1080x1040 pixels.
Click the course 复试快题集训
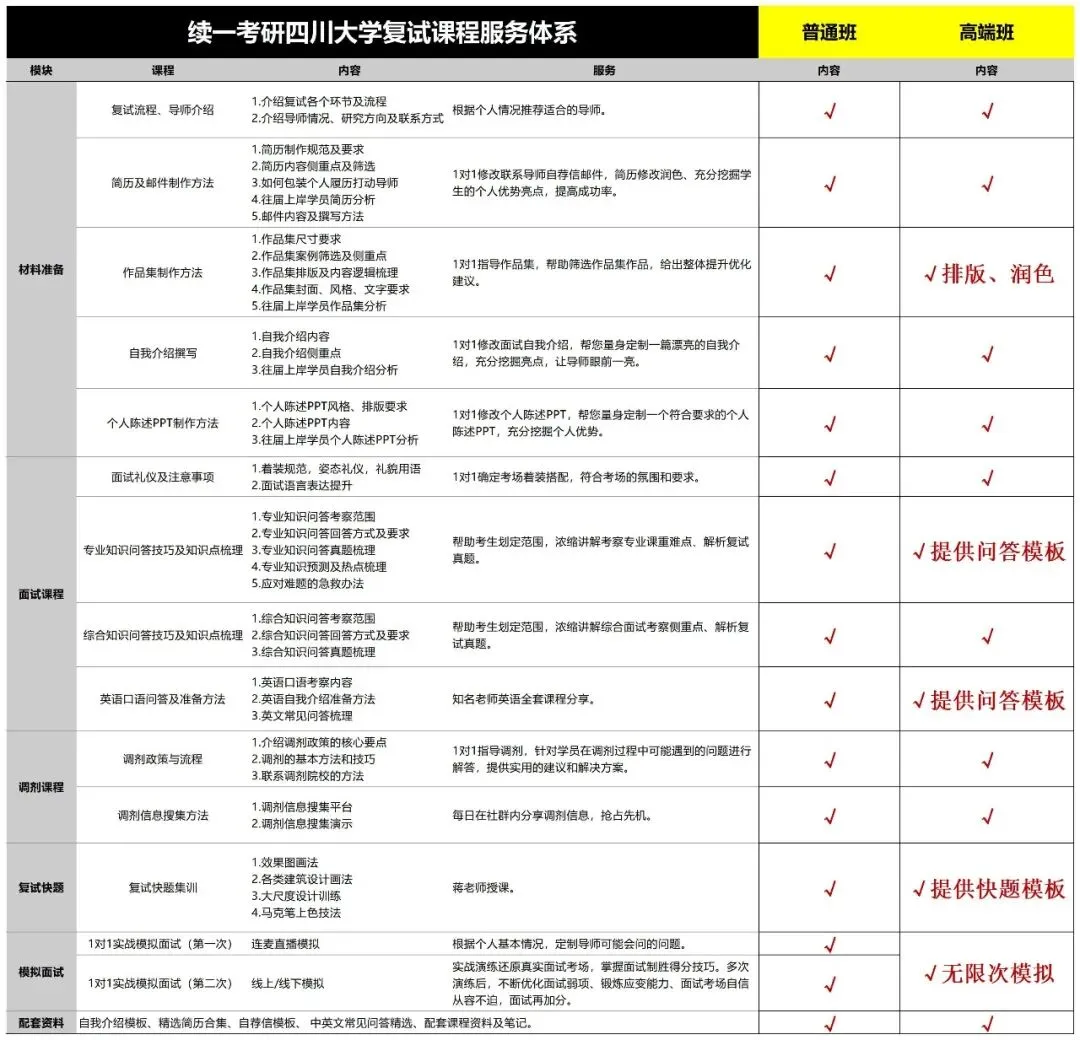pos(163,888)
